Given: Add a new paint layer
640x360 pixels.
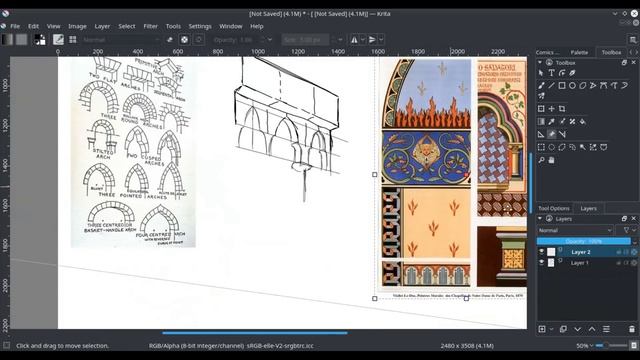Looking at the screenshot, I should click(x=542, y=329).
